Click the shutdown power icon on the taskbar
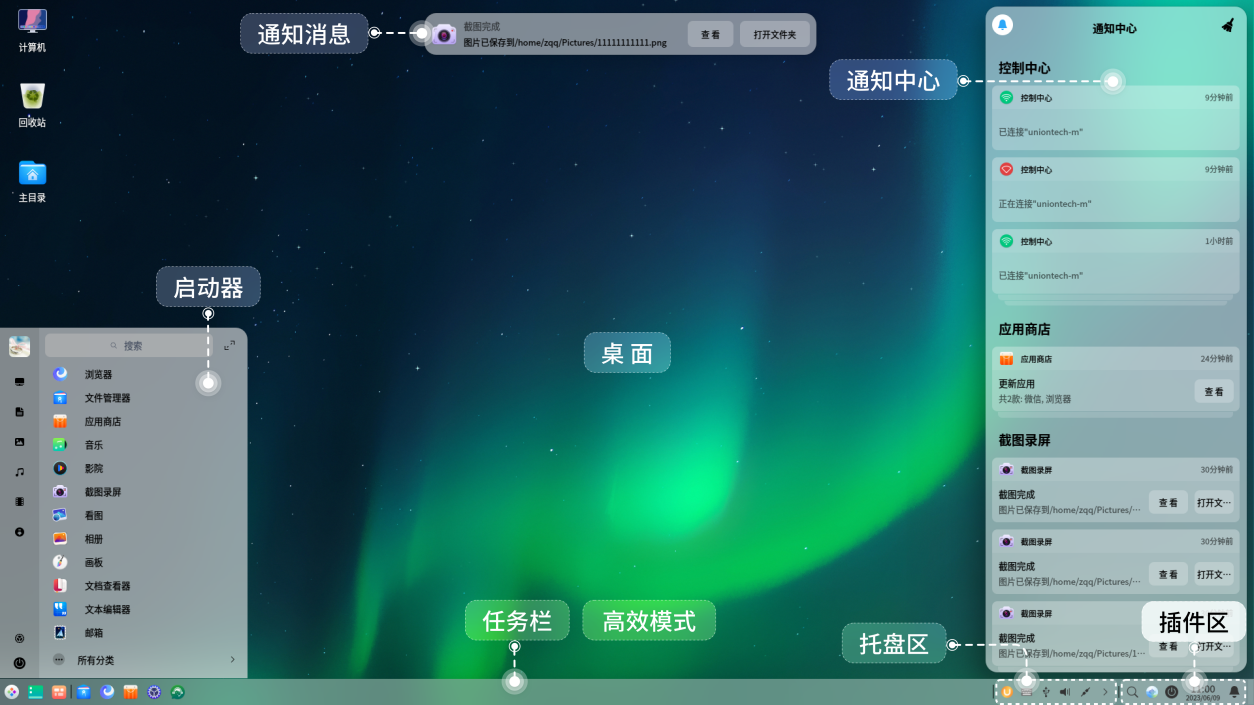 point(1172,692)
